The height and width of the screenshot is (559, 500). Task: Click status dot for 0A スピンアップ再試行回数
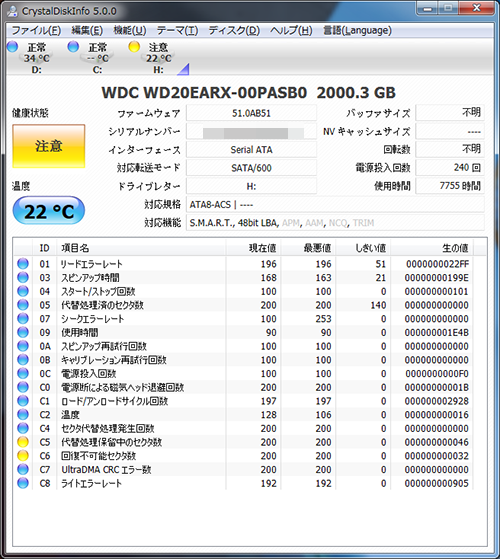tap(23, 346)
